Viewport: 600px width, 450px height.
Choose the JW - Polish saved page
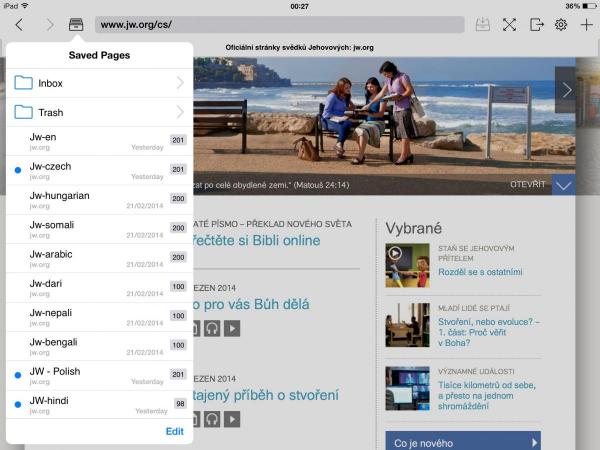(90, 376)
